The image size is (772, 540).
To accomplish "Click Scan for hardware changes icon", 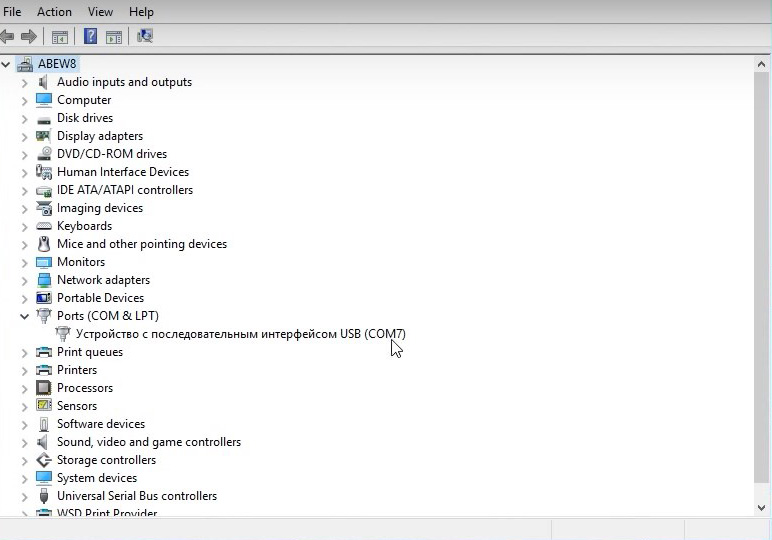I will pos(145,37).
